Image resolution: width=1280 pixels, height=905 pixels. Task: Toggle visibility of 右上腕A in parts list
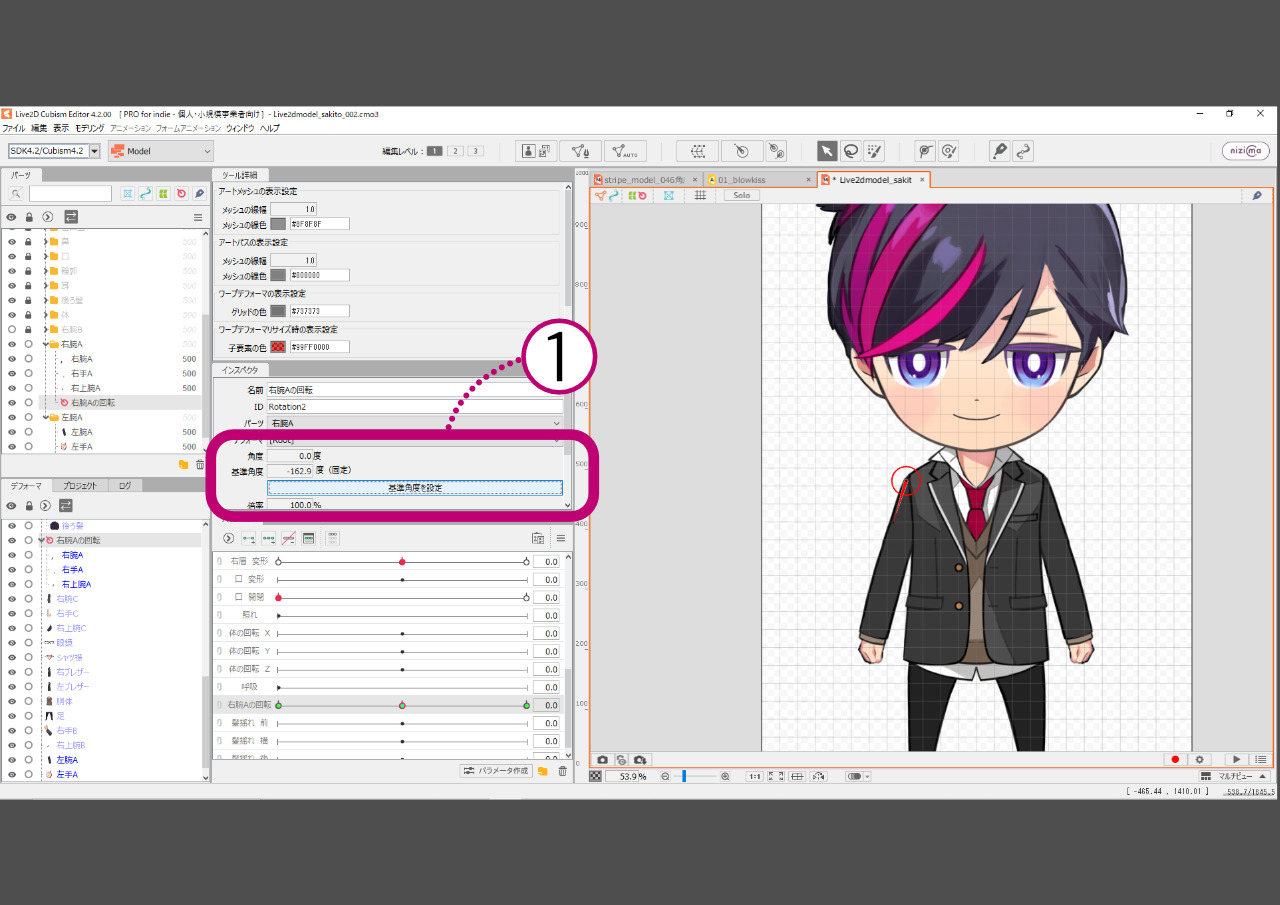click(11, 388)
